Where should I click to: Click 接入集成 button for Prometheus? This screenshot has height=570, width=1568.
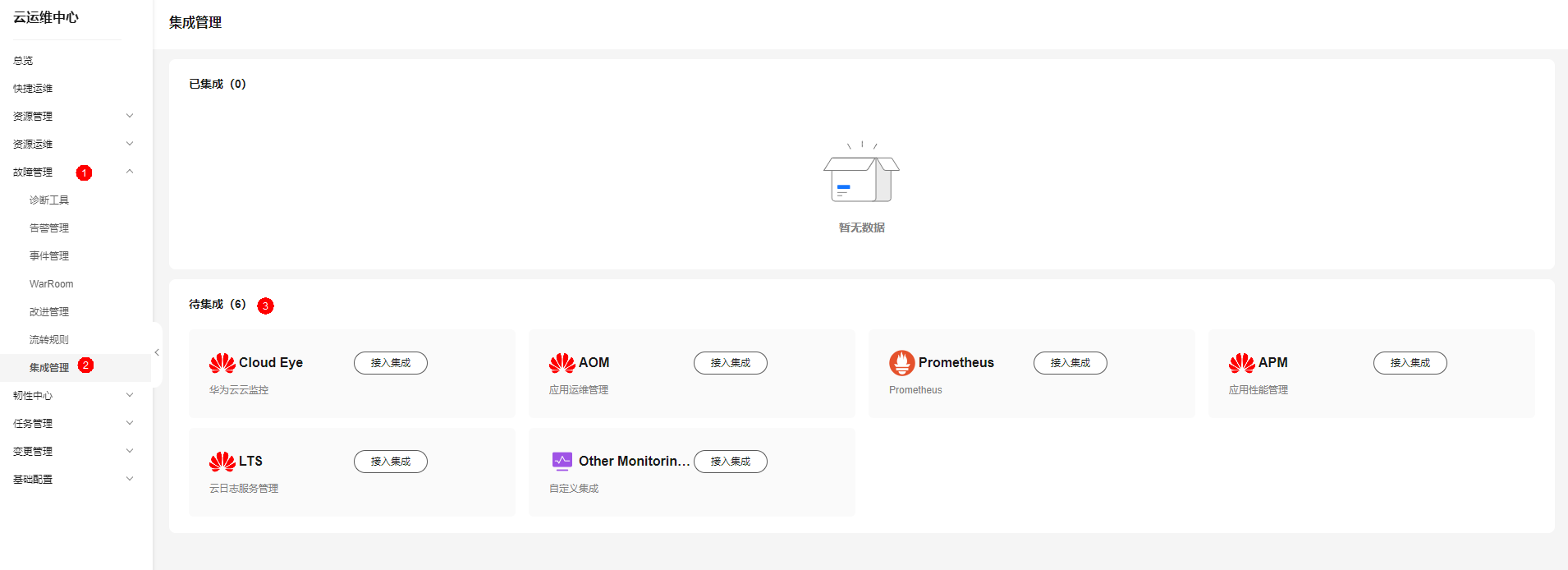click(x=1071, y=363)
